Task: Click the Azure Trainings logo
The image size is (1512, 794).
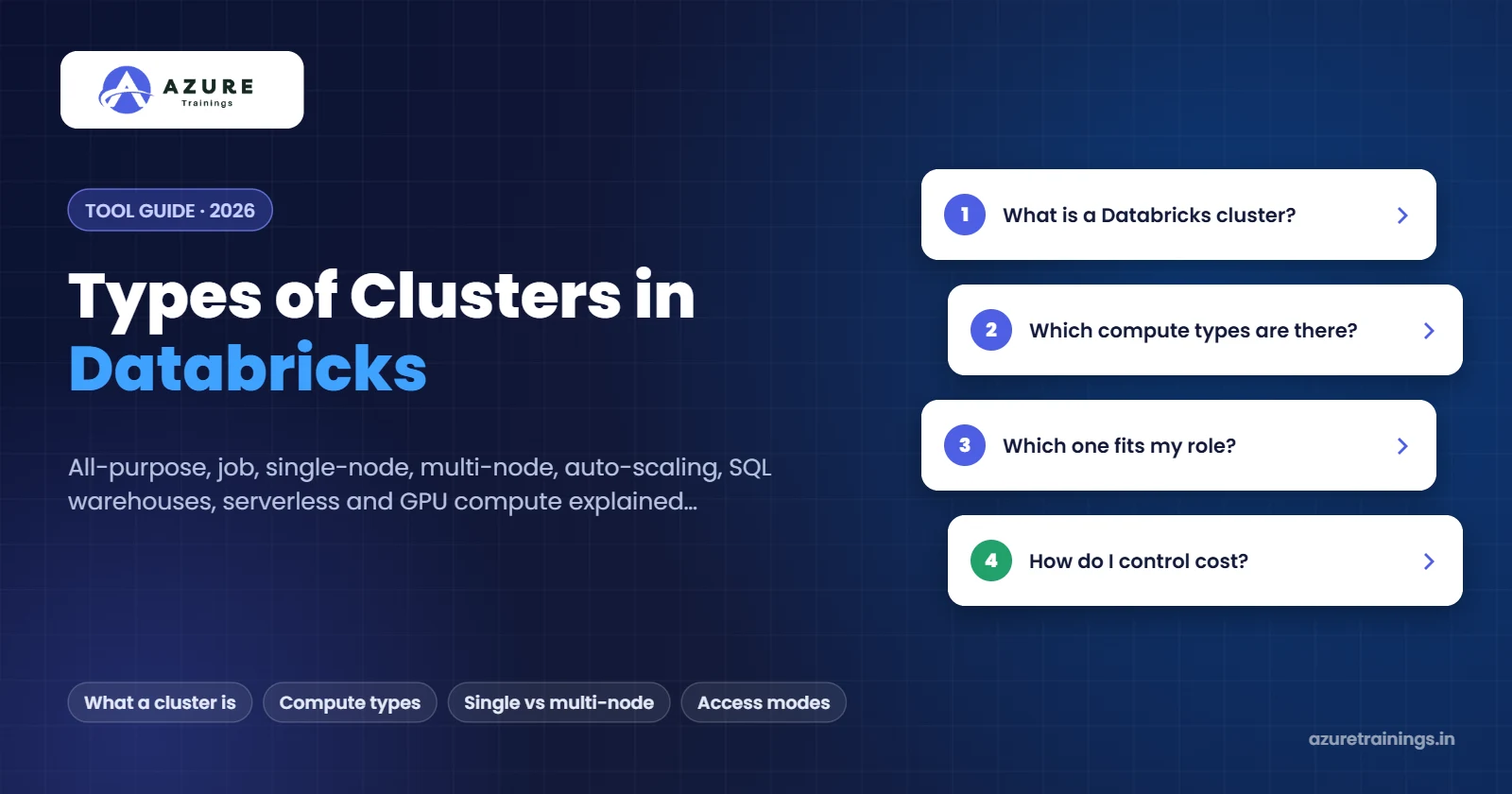Action: (x=181, y=90)
